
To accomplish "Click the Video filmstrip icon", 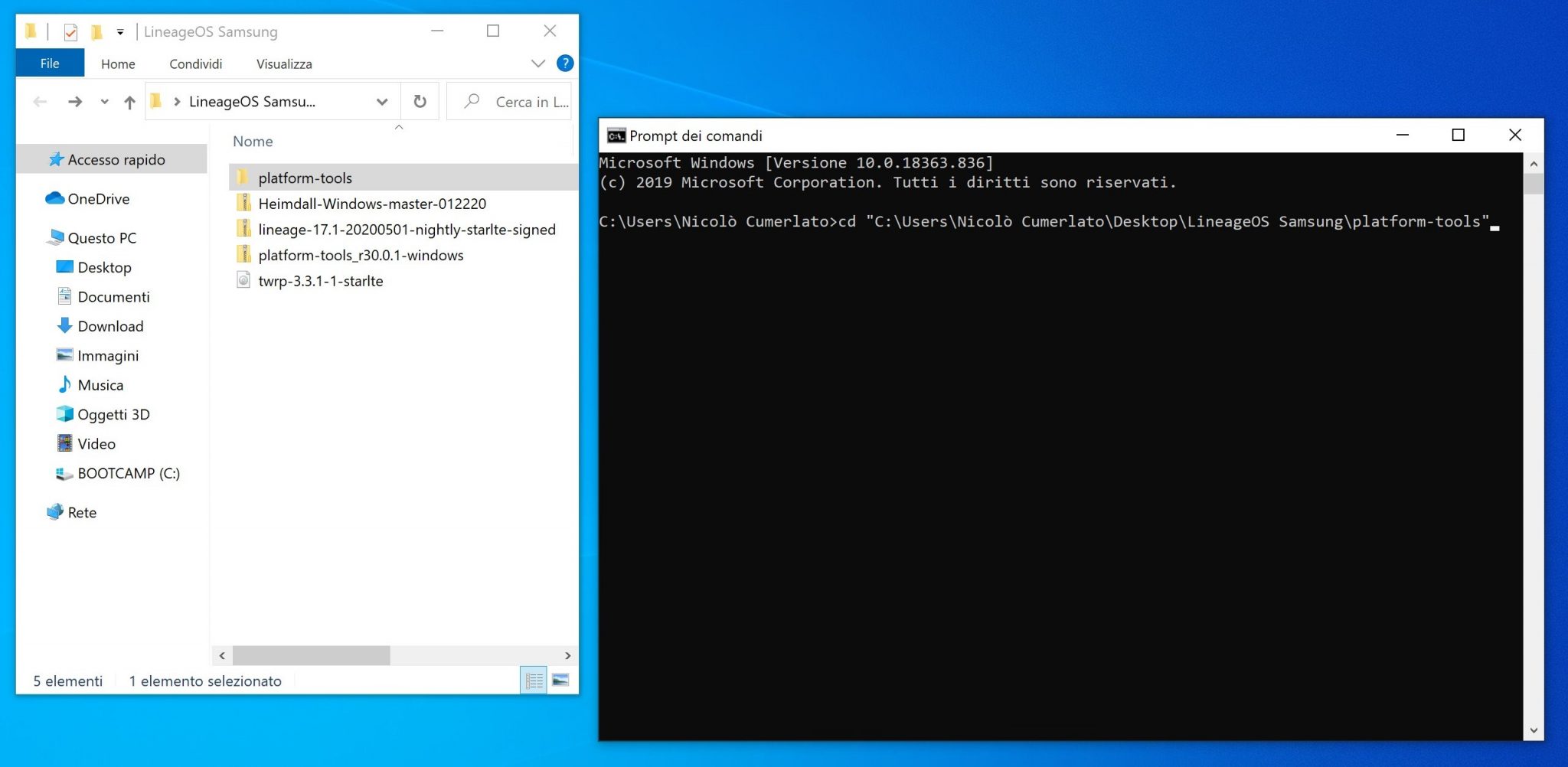I will pyautogui.click(x=65, y=443).
